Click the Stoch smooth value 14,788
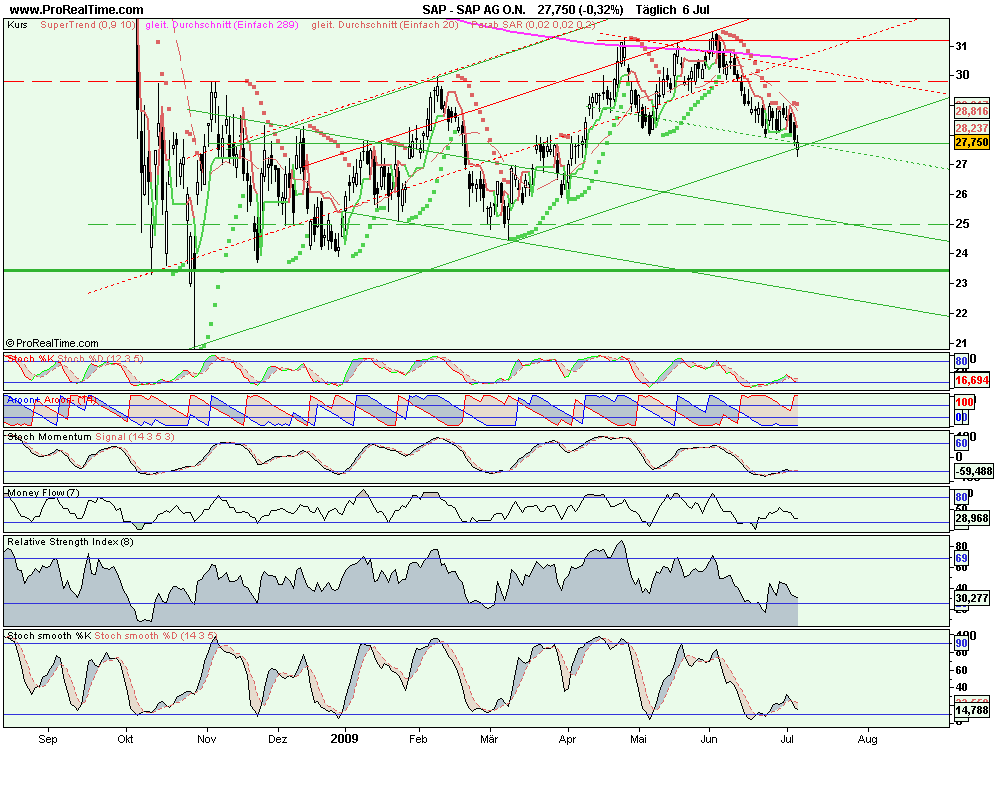Viewport: 1000px width, 800px height. pos(971,710)
